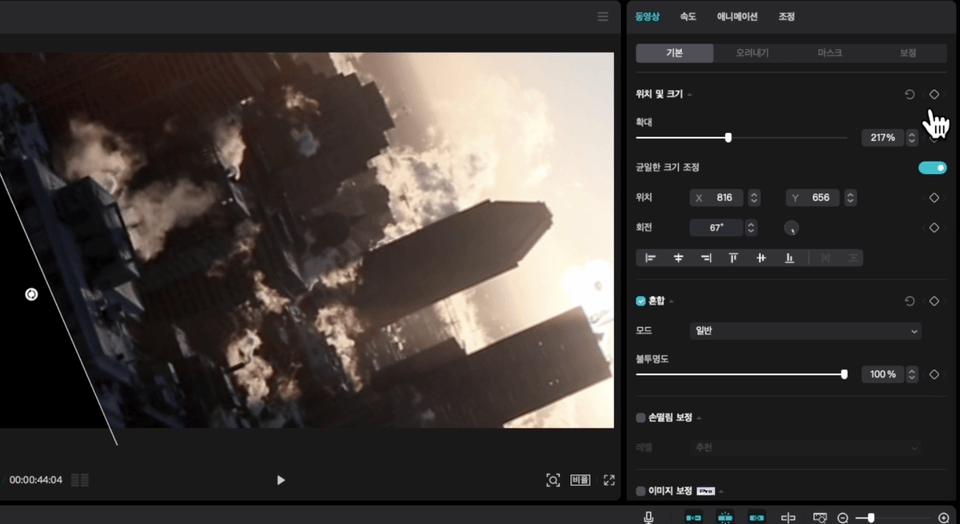The width and height of the screenshot is (960, 524).
Task: Click the rotate handle on the preview canvas
Action: [31, 294]
